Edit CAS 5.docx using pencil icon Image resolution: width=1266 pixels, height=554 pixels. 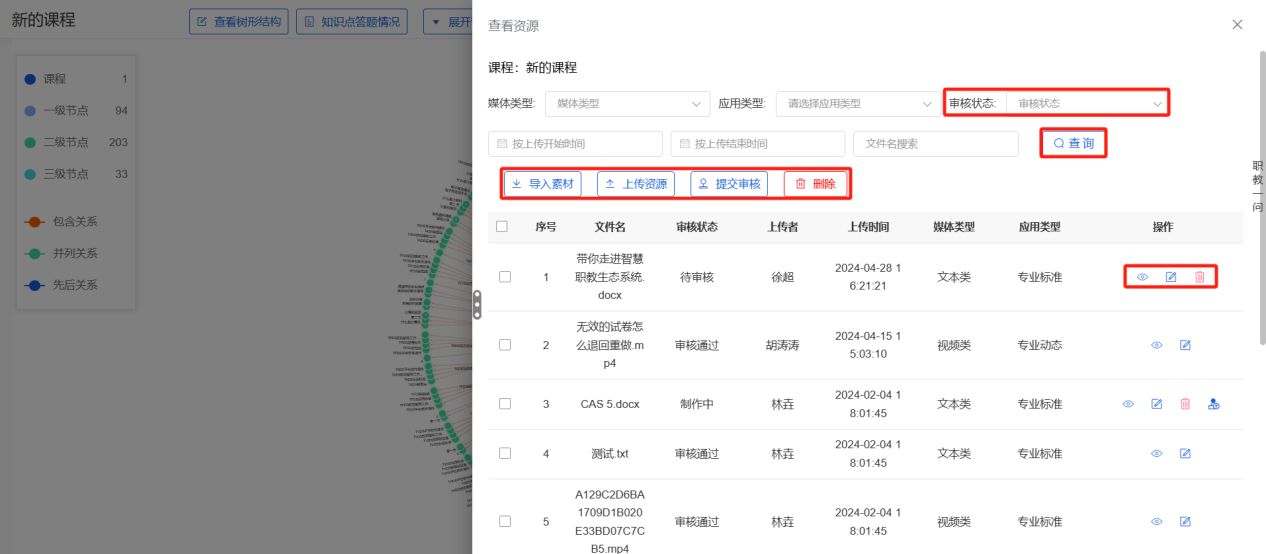[x=1157, y=404]
